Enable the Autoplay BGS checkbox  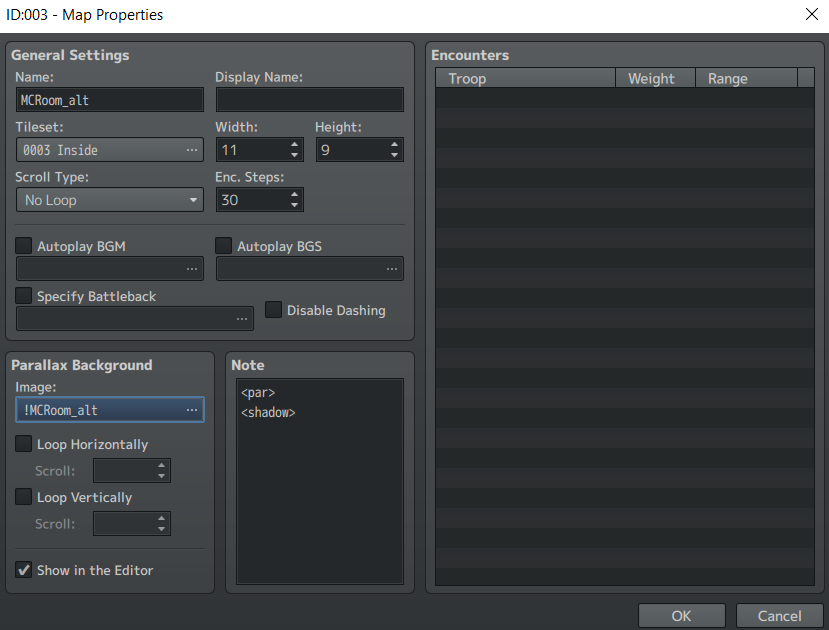(223, 246)
